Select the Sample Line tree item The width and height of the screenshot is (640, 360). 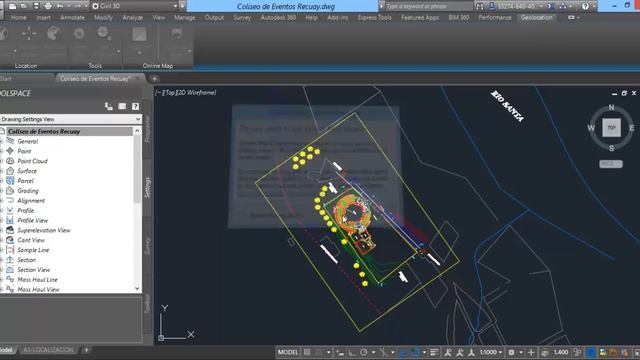[x=33, y=250]
